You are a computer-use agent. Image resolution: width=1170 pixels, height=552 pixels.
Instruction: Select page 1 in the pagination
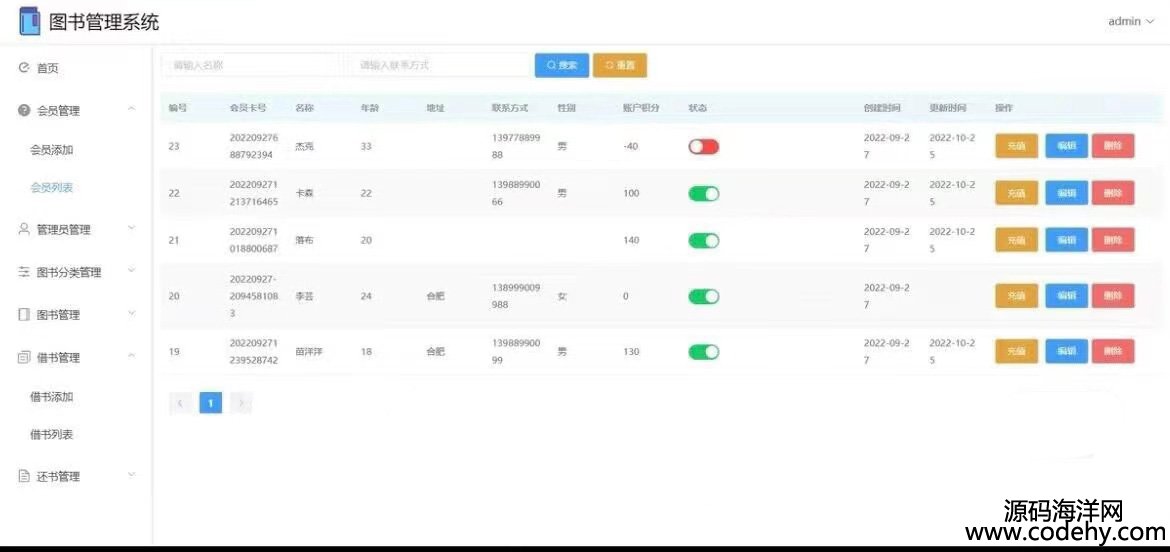pyautogui.click(x=210, y=403)
